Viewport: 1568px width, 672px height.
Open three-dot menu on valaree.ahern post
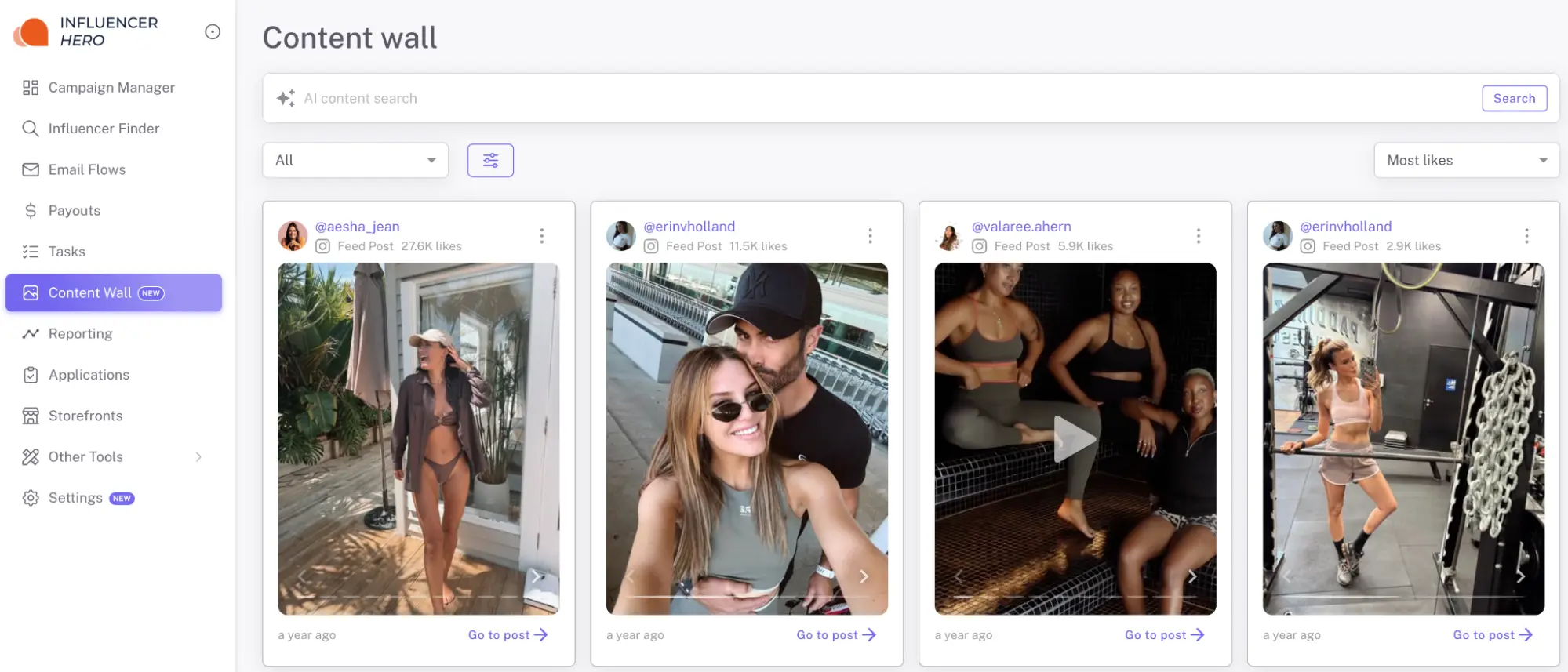[1199, 236]
